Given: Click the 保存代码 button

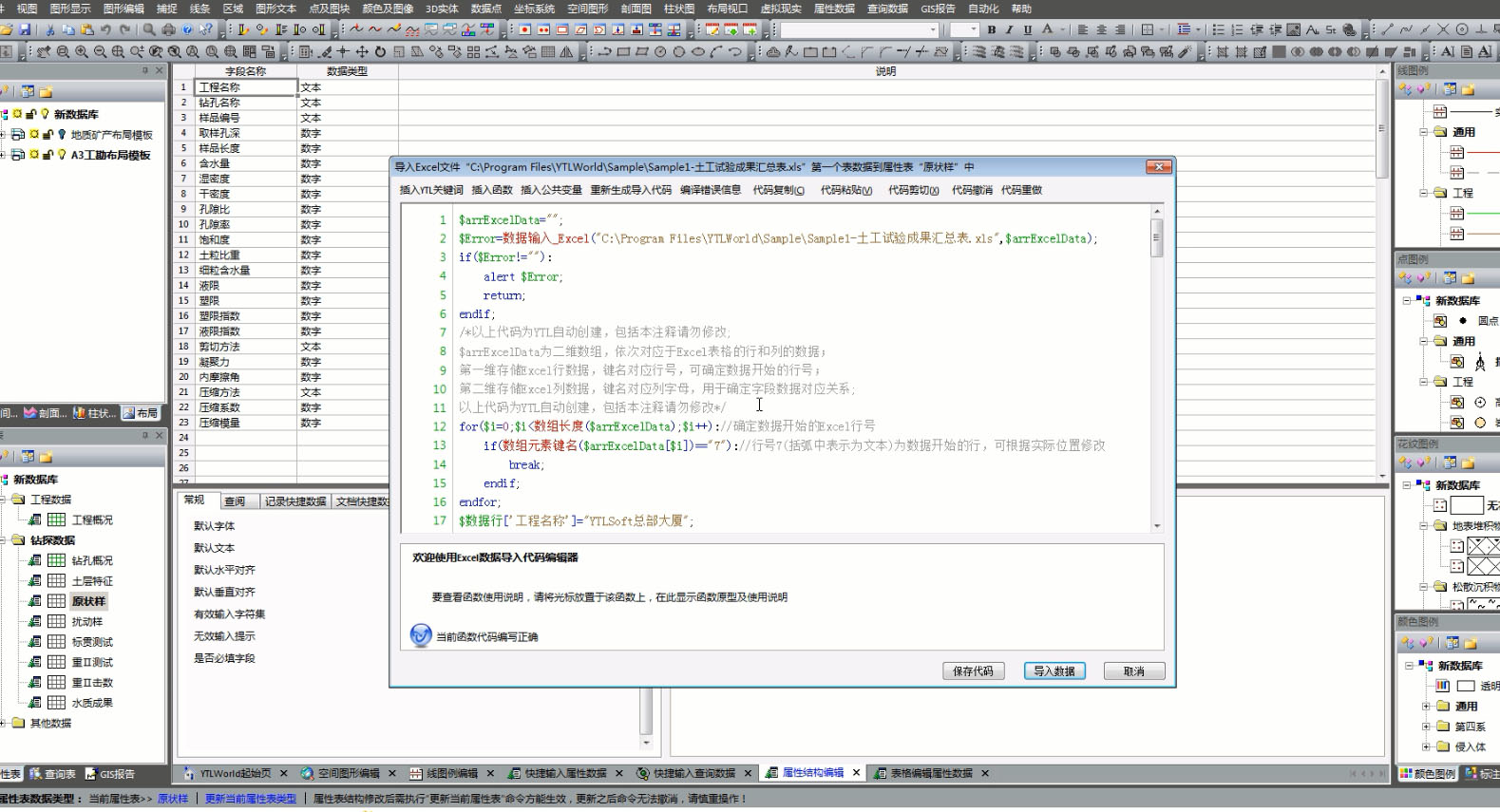Looking at the screenshot, I should [x=973, y=670].
